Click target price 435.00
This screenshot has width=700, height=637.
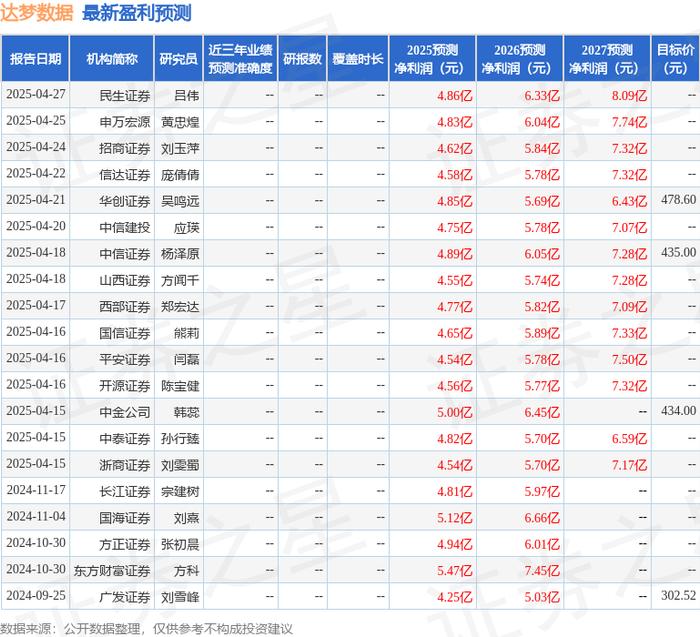click(679, 252)
